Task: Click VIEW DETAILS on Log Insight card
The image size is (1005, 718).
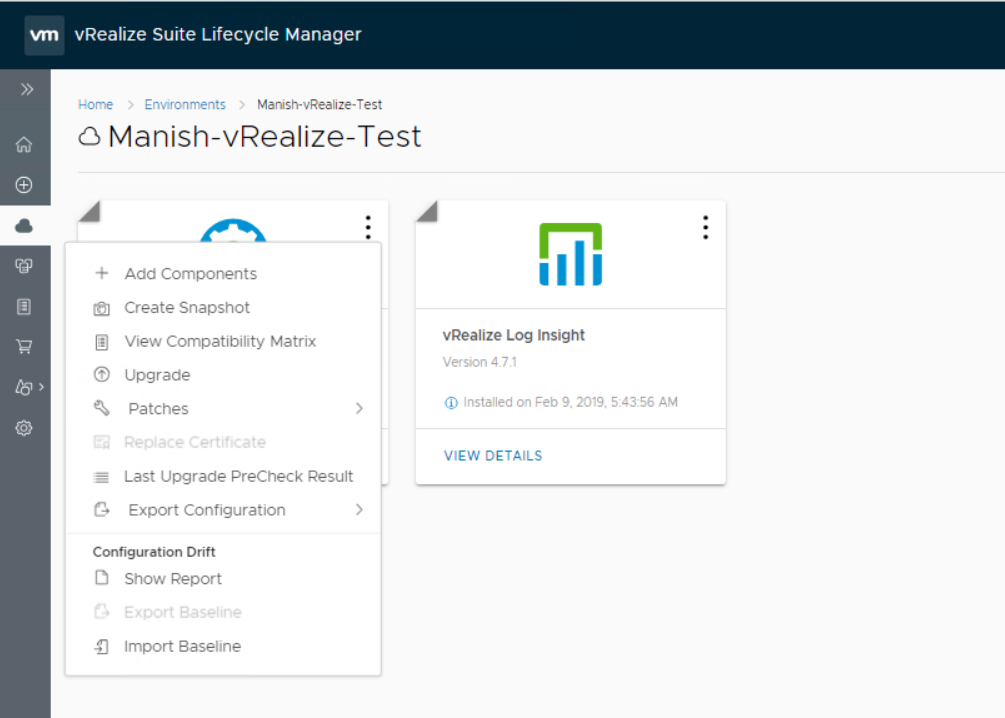Action: pos(493,456)
